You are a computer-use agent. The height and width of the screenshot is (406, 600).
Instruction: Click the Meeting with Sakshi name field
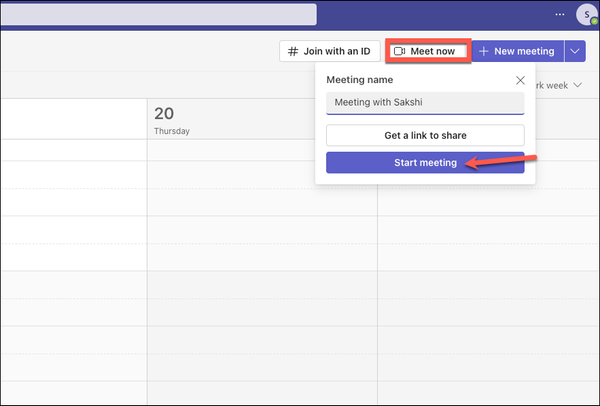[425, 104]
